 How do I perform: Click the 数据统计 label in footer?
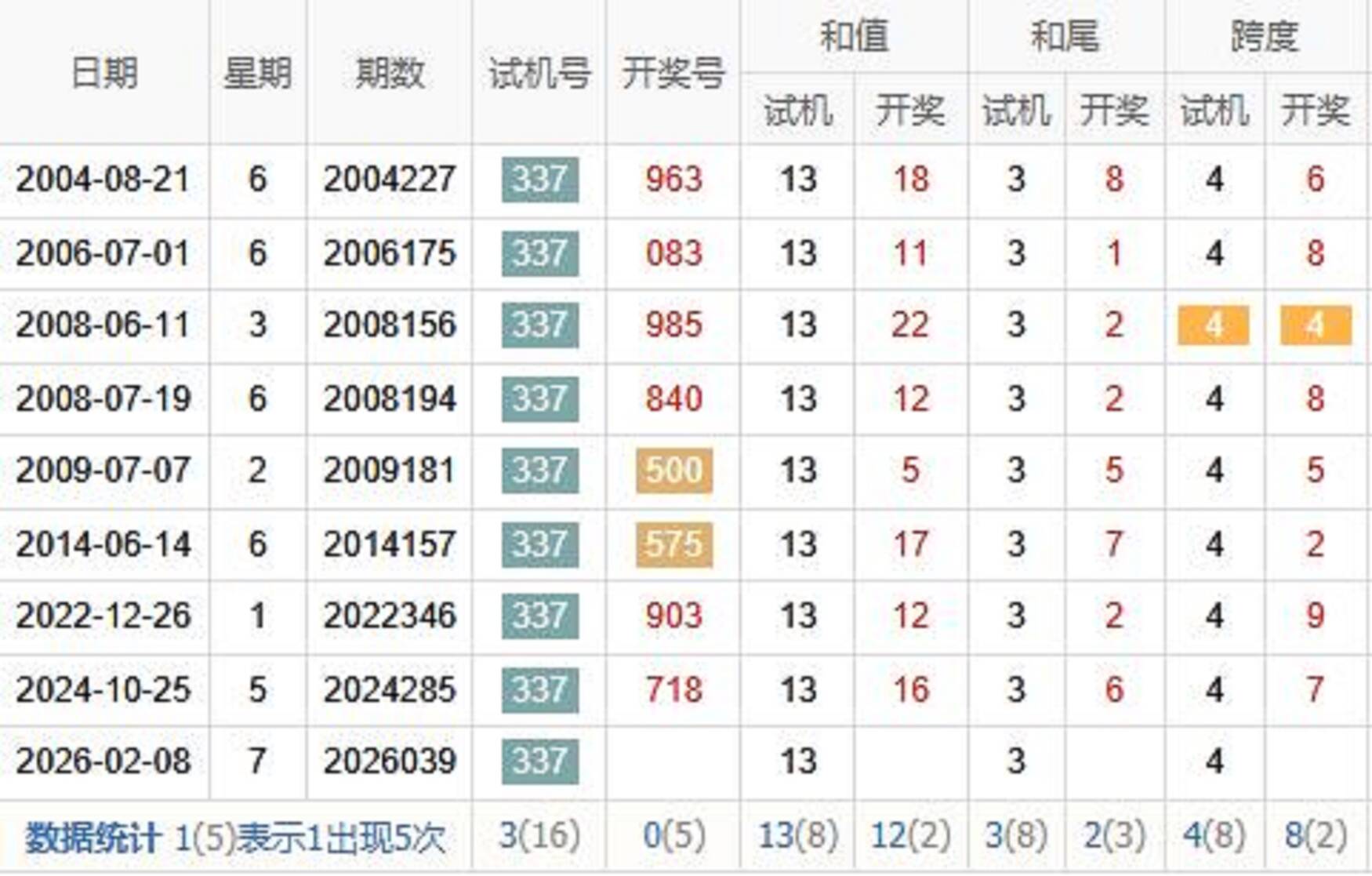pyautogui.click(x=93, y=838)
